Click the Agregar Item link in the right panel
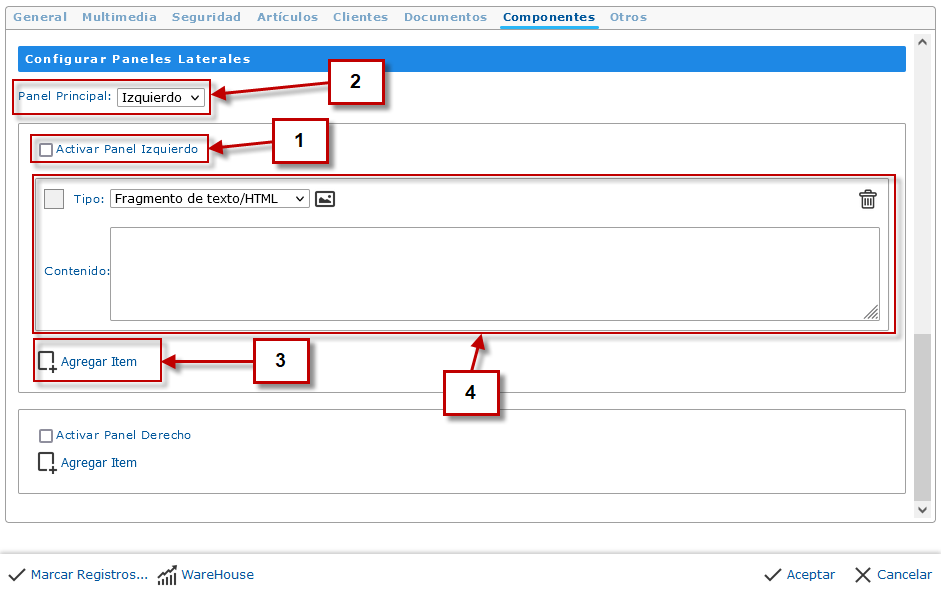 tap(99, 463)
